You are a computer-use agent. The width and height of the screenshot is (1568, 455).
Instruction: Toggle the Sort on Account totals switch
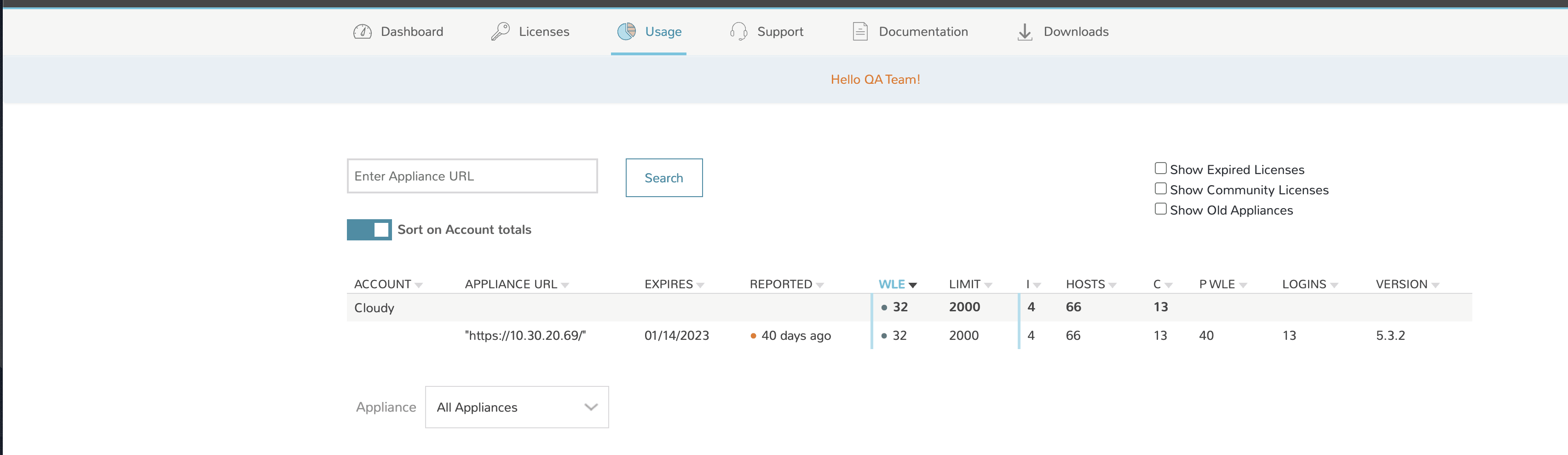(369, 230)
